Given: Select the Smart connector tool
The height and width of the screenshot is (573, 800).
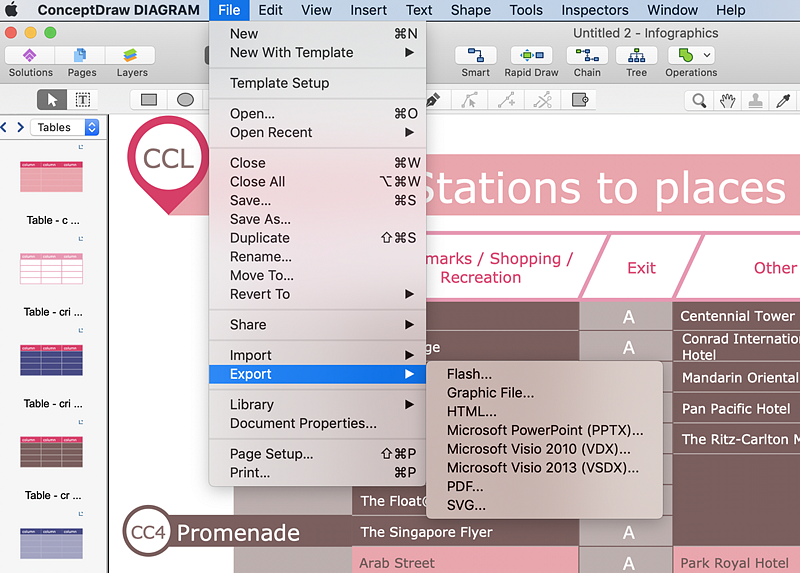Looking at the screenshot, I should (x=476, y=62).
